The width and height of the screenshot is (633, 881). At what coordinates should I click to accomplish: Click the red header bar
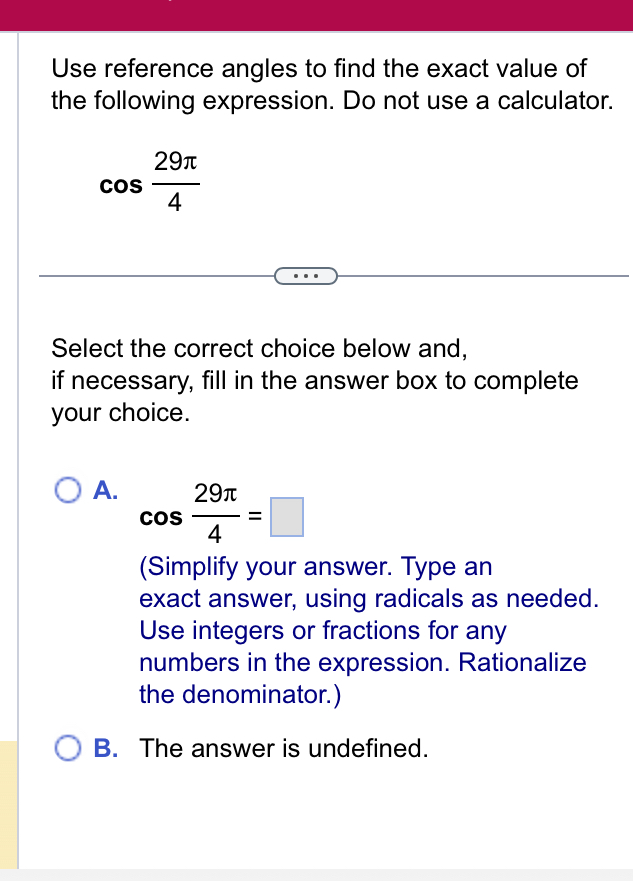pos(316,15)
